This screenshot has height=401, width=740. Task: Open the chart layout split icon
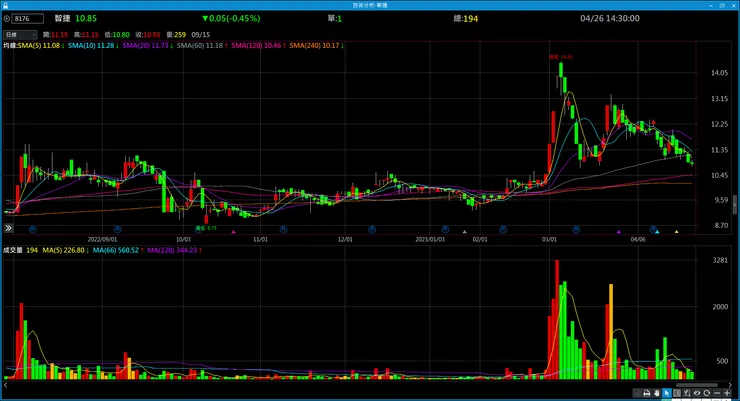coord(677,393)
